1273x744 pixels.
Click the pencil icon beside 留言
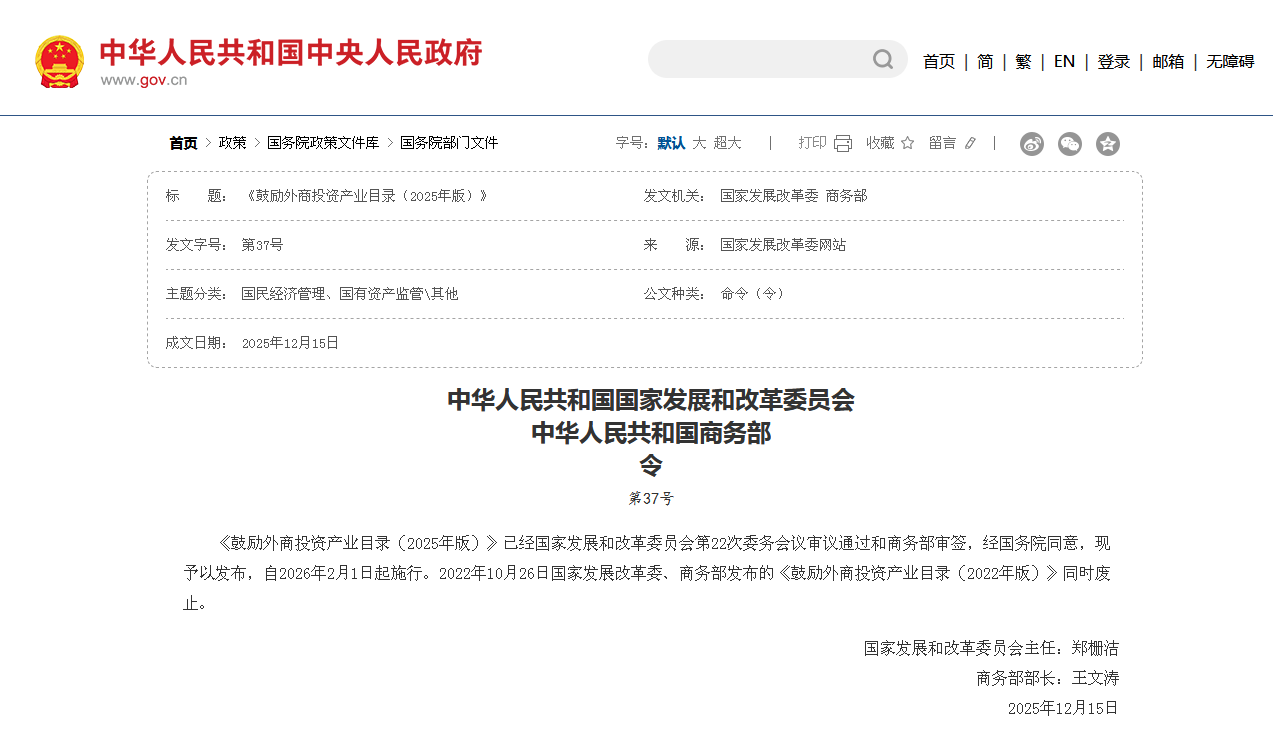(x=969, y=143)
